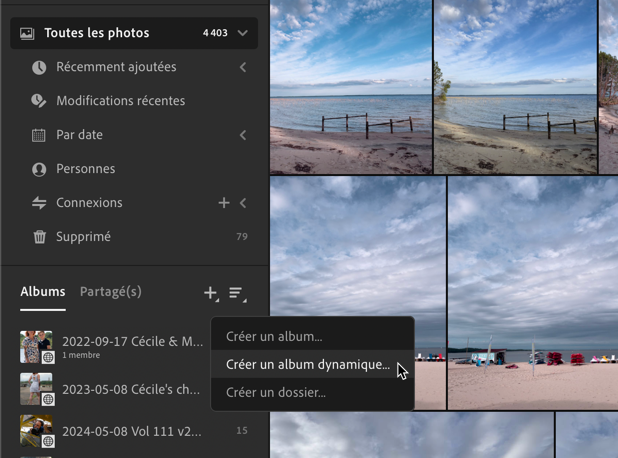Open album 2023-05-08 Cécile's ch...
Screen dimensions: 618x458
(x=131, y=389)
